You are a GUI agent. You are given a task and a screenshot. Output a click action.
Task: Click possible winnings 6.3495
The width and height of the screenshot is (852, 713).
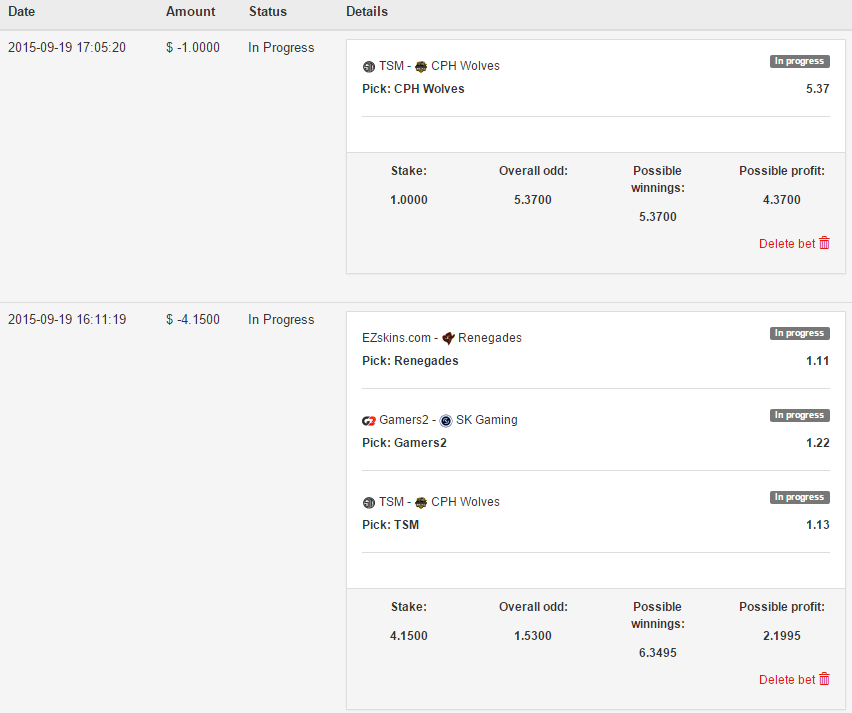click(x=657, y=652)
